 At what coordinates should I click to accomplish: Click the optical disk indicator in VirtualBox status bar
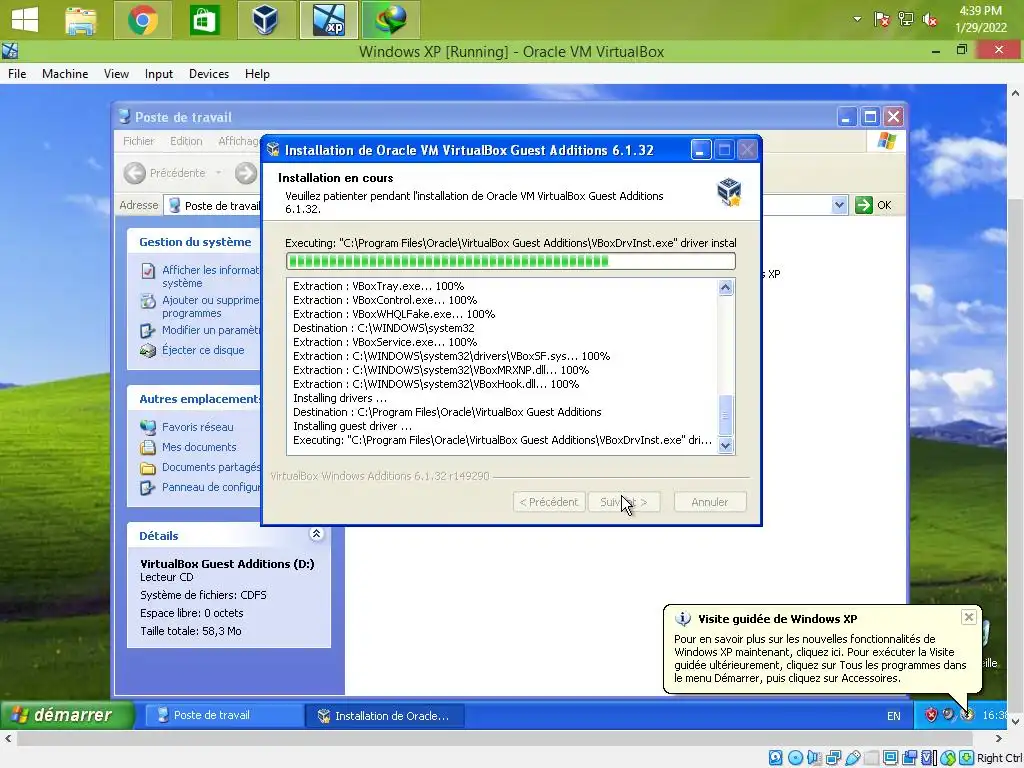(x=795, y=758)
